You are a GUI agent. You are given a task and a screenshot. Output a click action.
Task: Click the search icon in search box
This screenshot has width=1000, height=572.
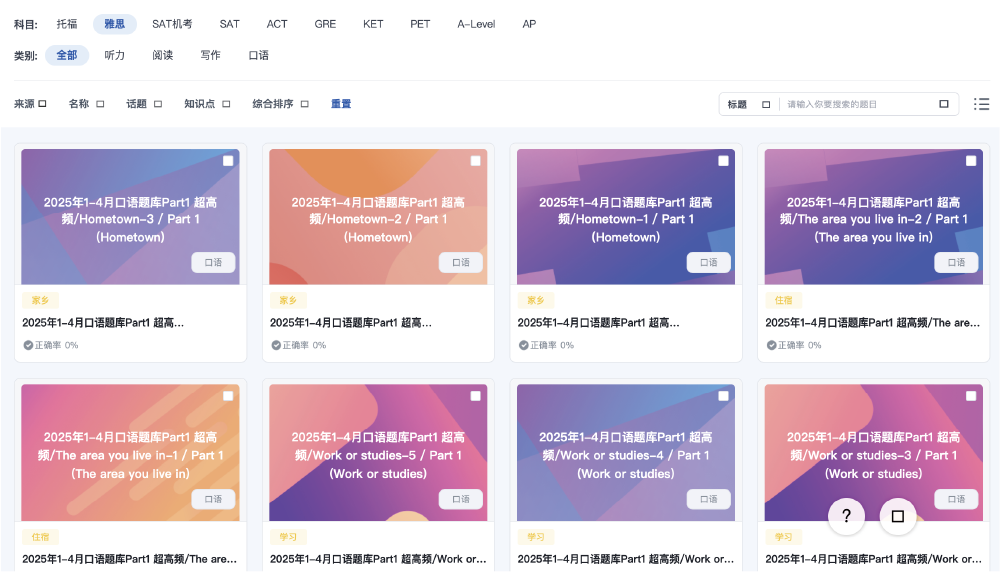(x=943, y=104)
